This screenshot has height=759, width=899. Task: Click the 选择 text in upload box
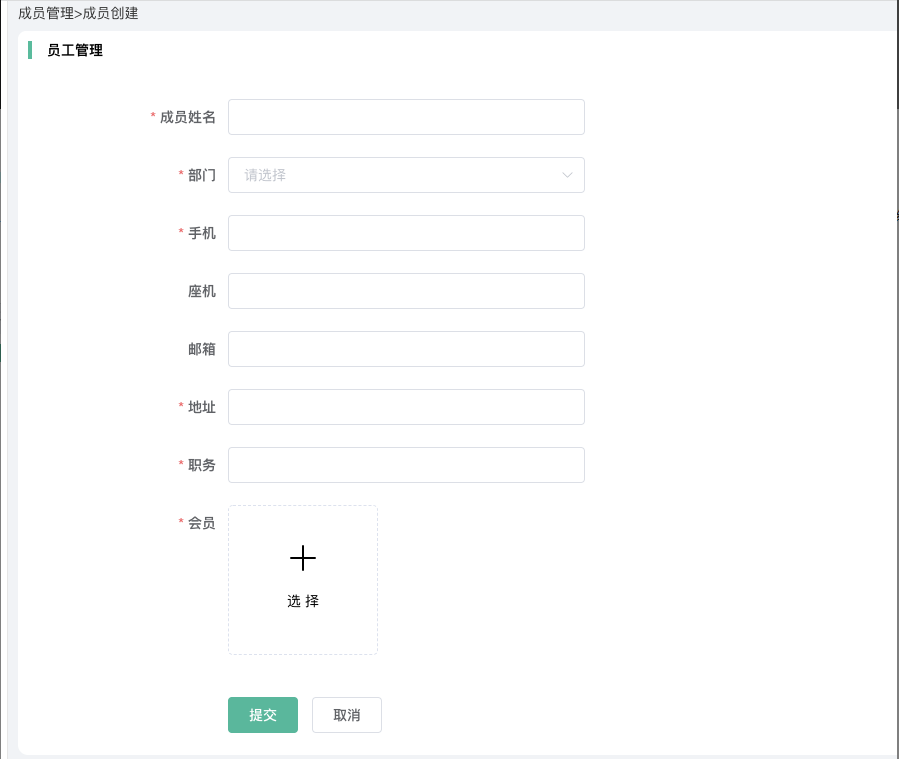pyautogui.click(x=303, y=601)
